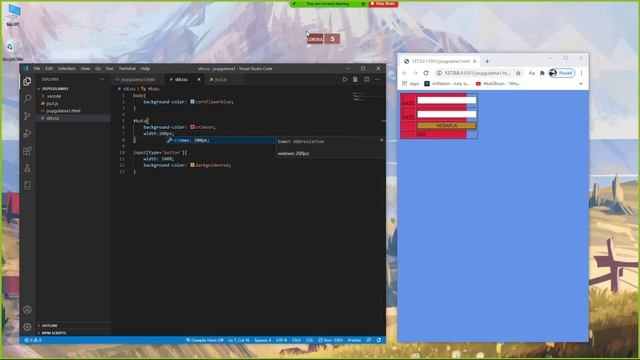
Task: Click the Chrome forward arrow
Action: (x=415, y=73)
